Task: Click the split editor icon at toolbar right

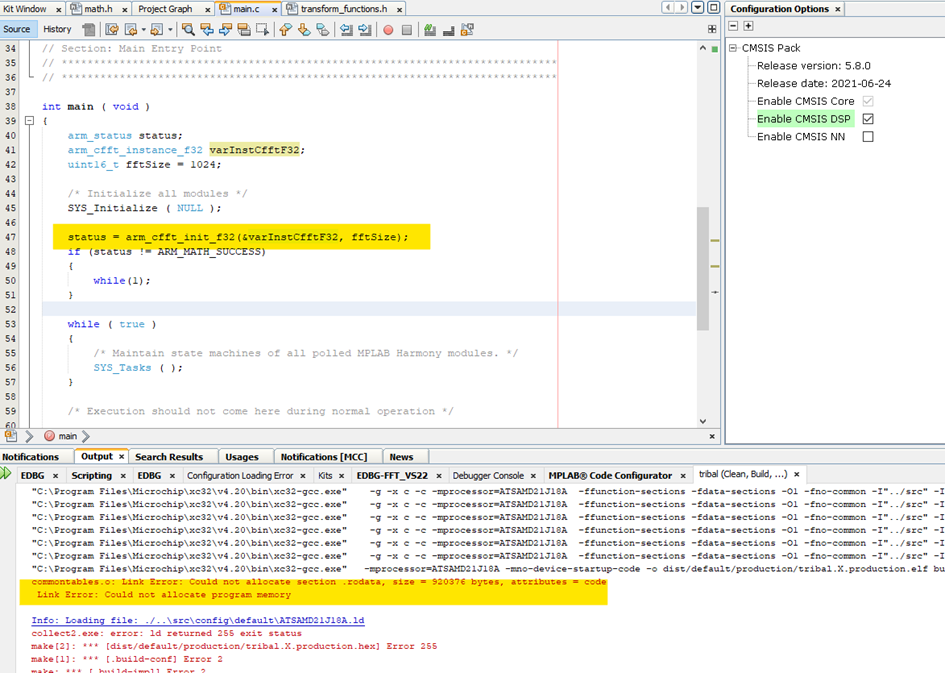Action: tap(712, 29)
